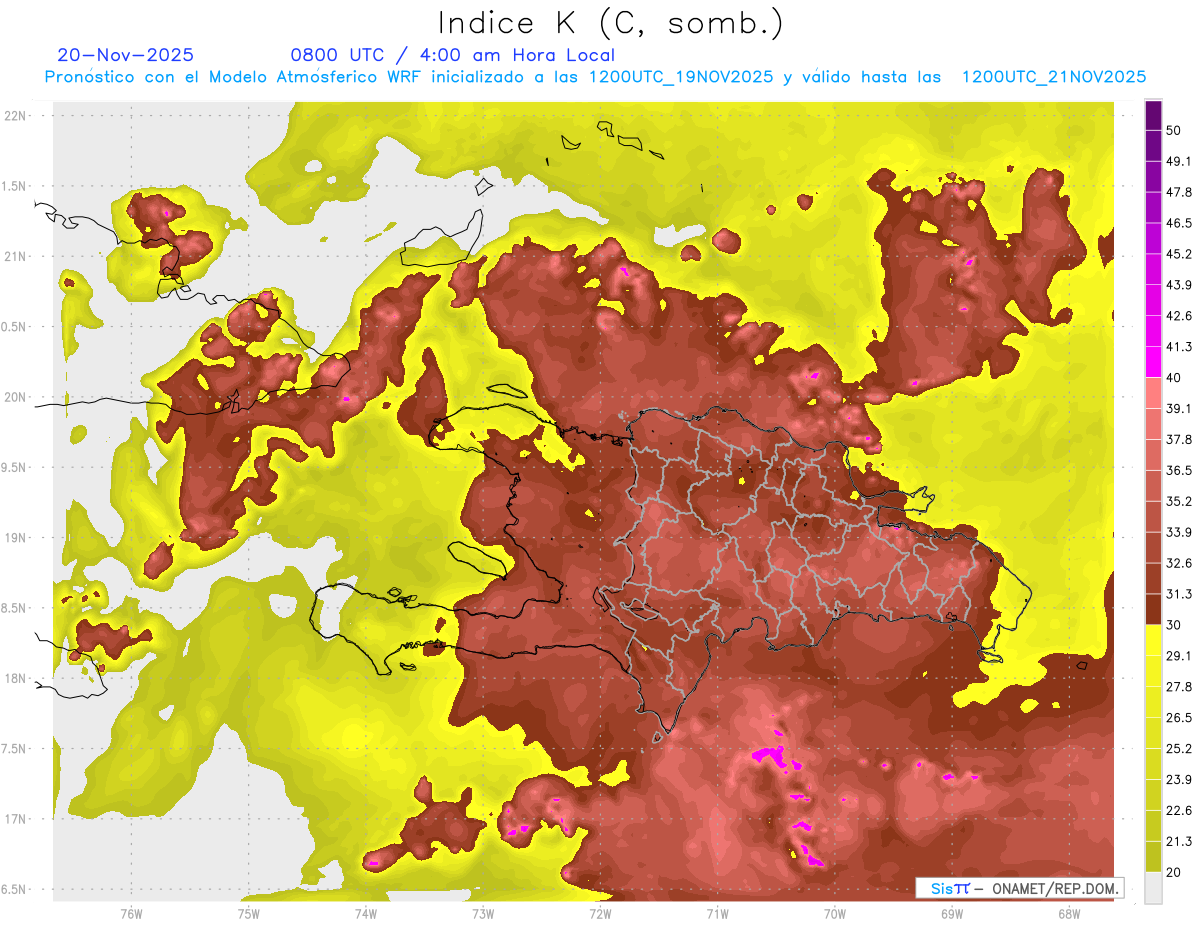Click the gray colorbar segment below 20
The image size is (1200, 927).
[x=1153, y=887]
